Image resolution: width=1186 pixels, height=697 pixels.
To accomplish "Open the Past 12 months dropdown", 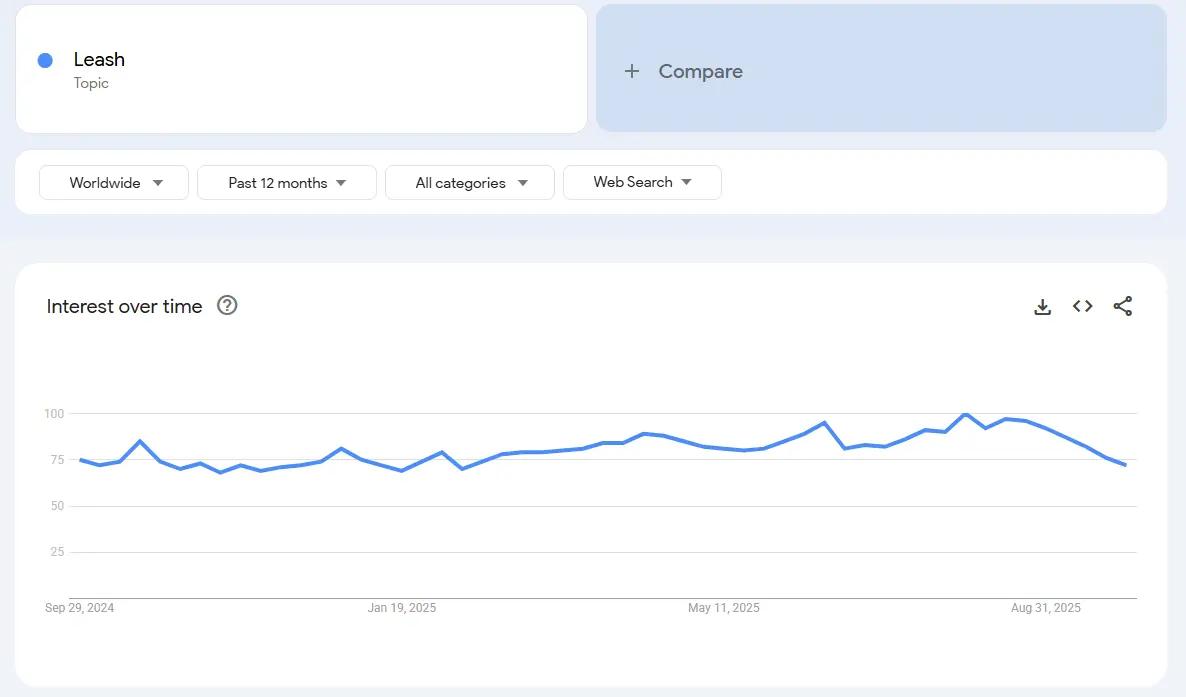I will tap(287, 183).
